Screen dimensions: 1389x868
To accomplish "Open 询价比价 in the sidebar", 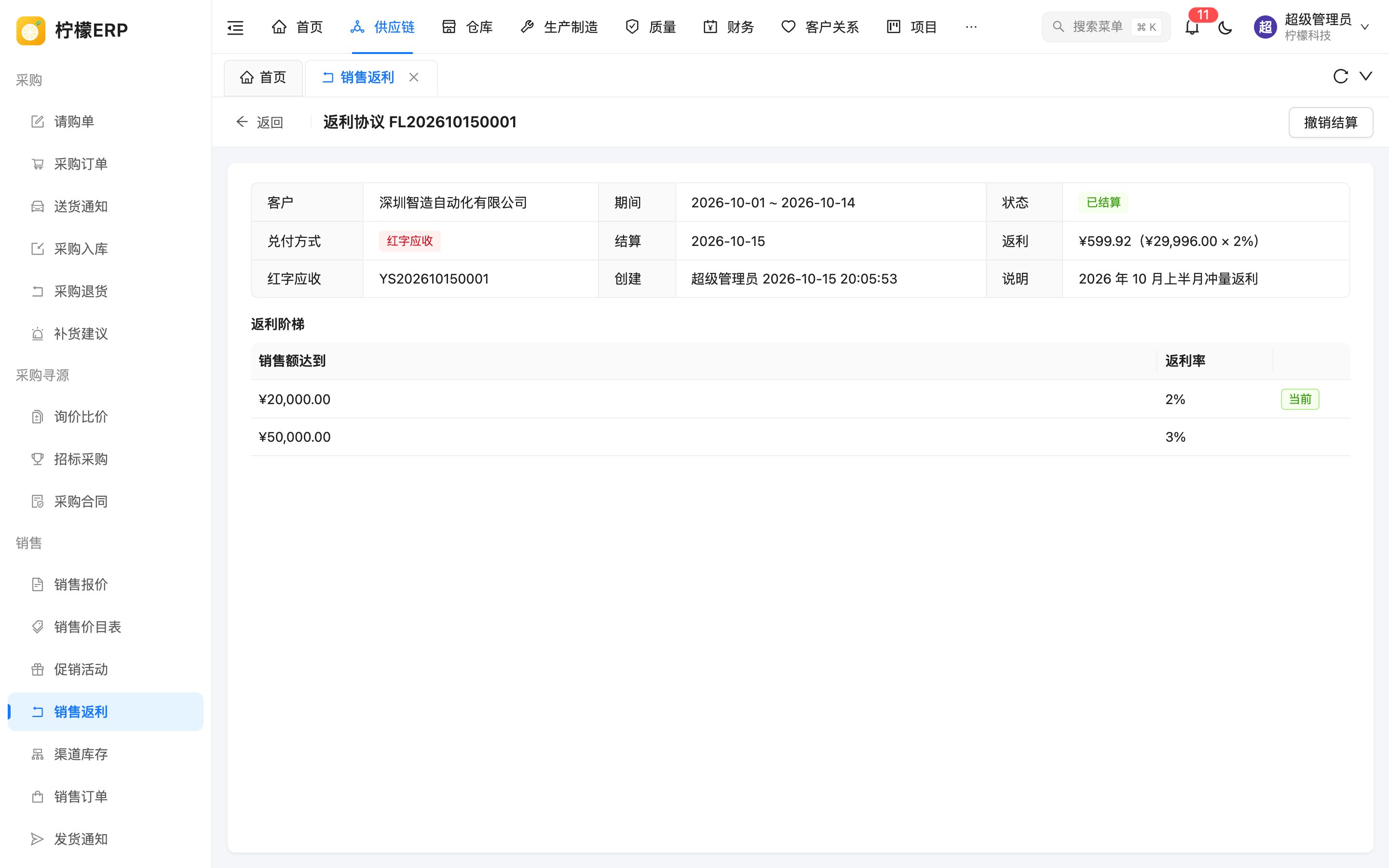I will pyautogui.click(x=106, y=417).
